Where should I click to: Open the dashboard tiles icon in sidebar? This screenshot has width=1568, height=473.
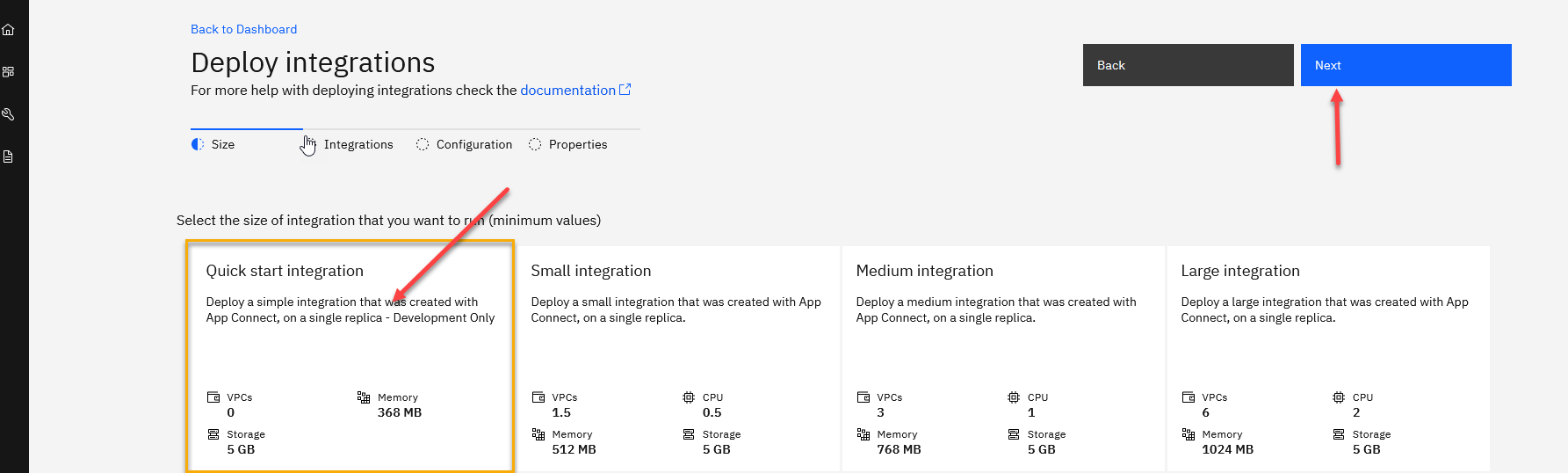[9, 72]
